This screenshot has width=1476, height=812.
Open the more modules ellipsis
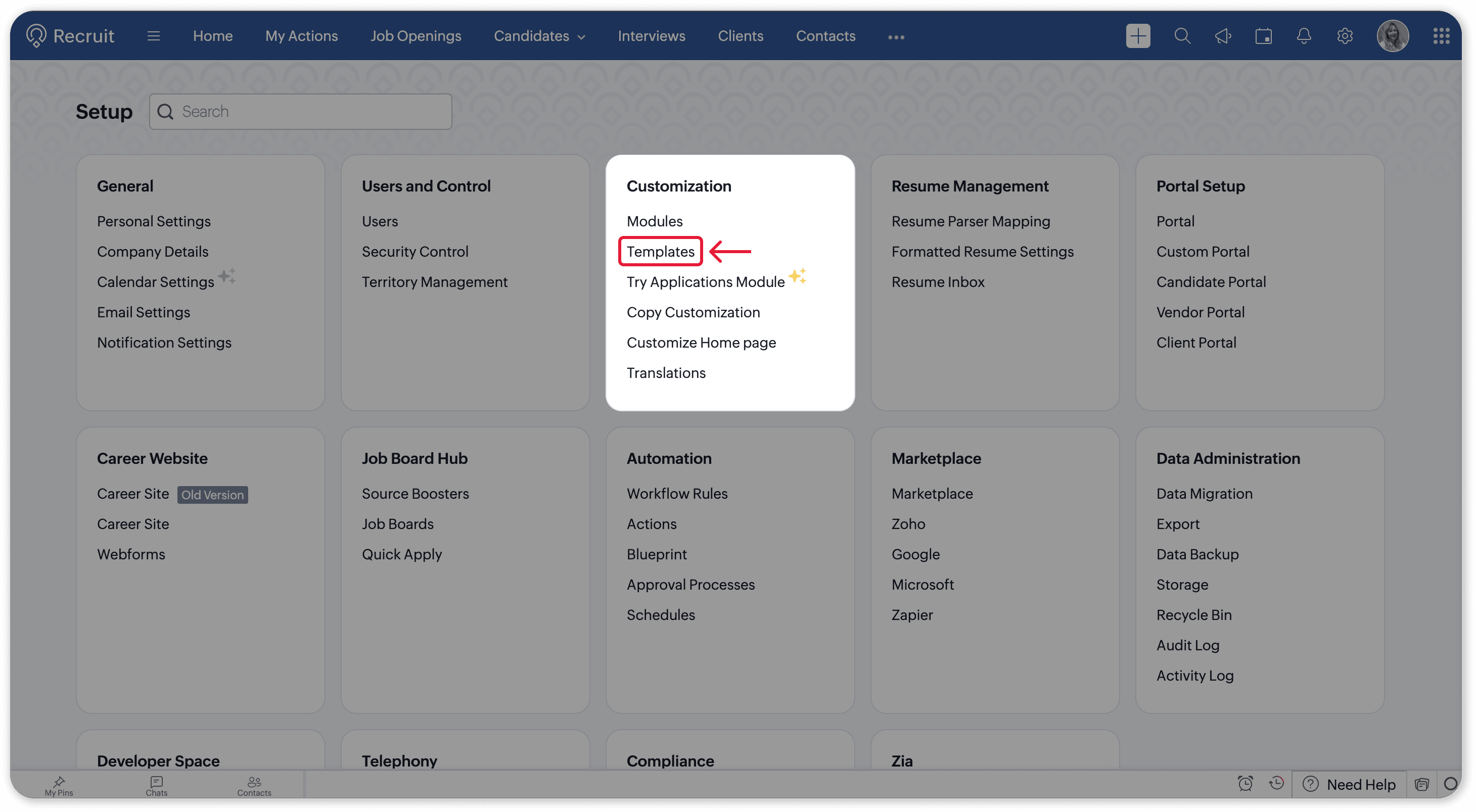(x=896, y=37)
